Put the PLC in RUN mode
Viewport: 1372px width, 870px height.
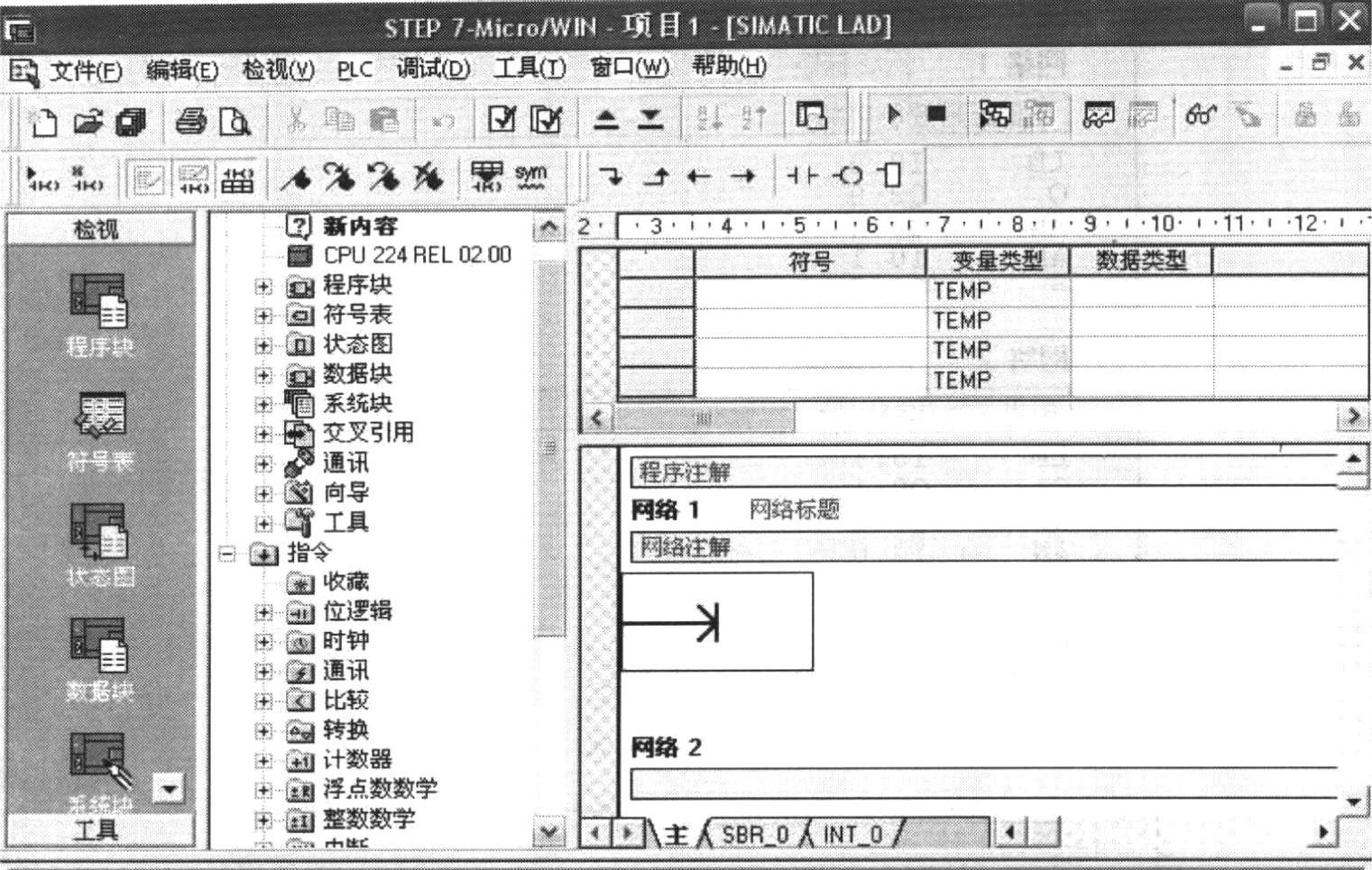[x=894, y=114]
